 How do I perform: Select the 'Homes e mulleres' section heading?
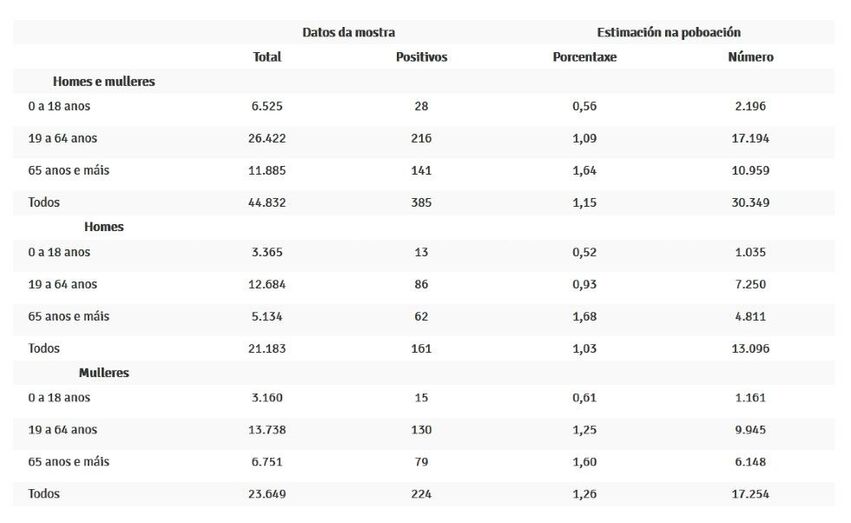click(x=104, y=82)
